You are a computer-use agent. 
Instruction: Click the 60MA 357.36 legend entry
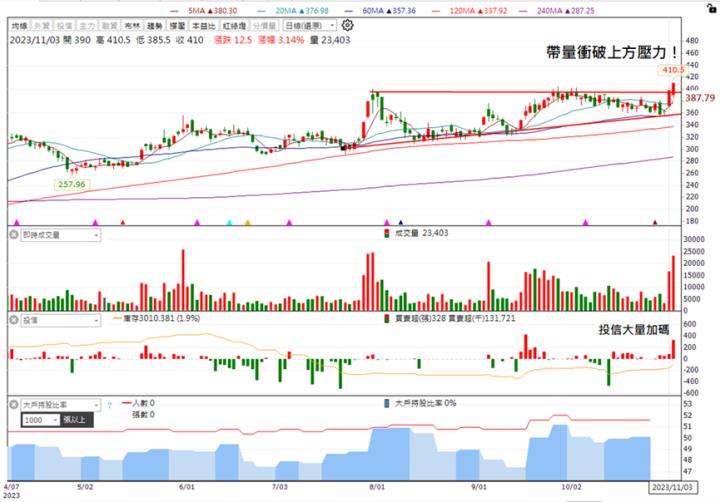381,11
